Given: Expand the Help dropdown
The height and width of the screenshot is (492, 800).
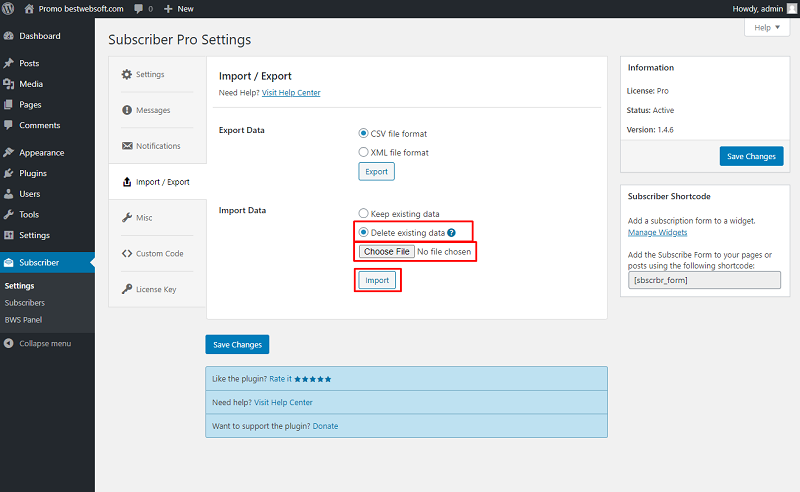Looking at the screenshot, I should point(767,28).
